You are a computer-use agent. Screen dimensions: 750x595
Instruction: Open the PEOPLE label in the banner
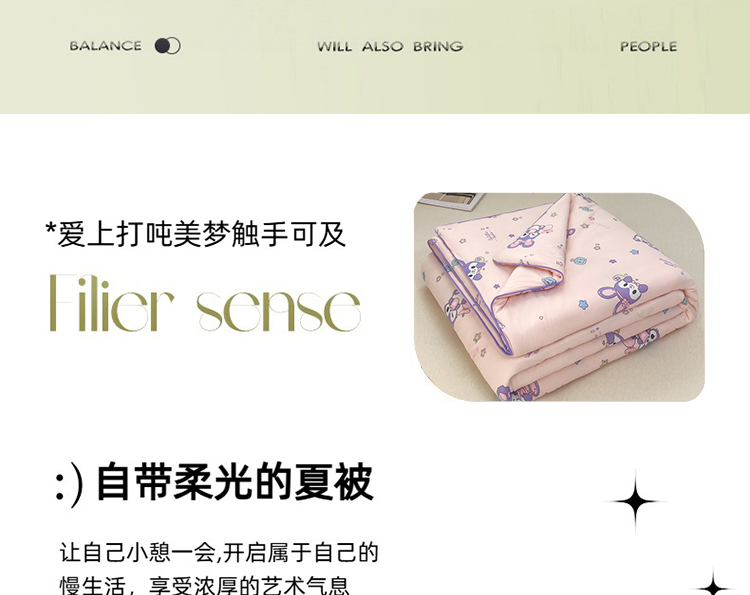648,46
